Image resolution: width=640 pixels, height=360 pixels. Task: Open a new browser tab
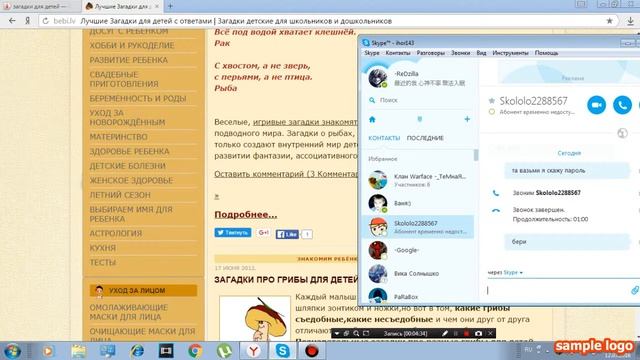coord(170,6)
